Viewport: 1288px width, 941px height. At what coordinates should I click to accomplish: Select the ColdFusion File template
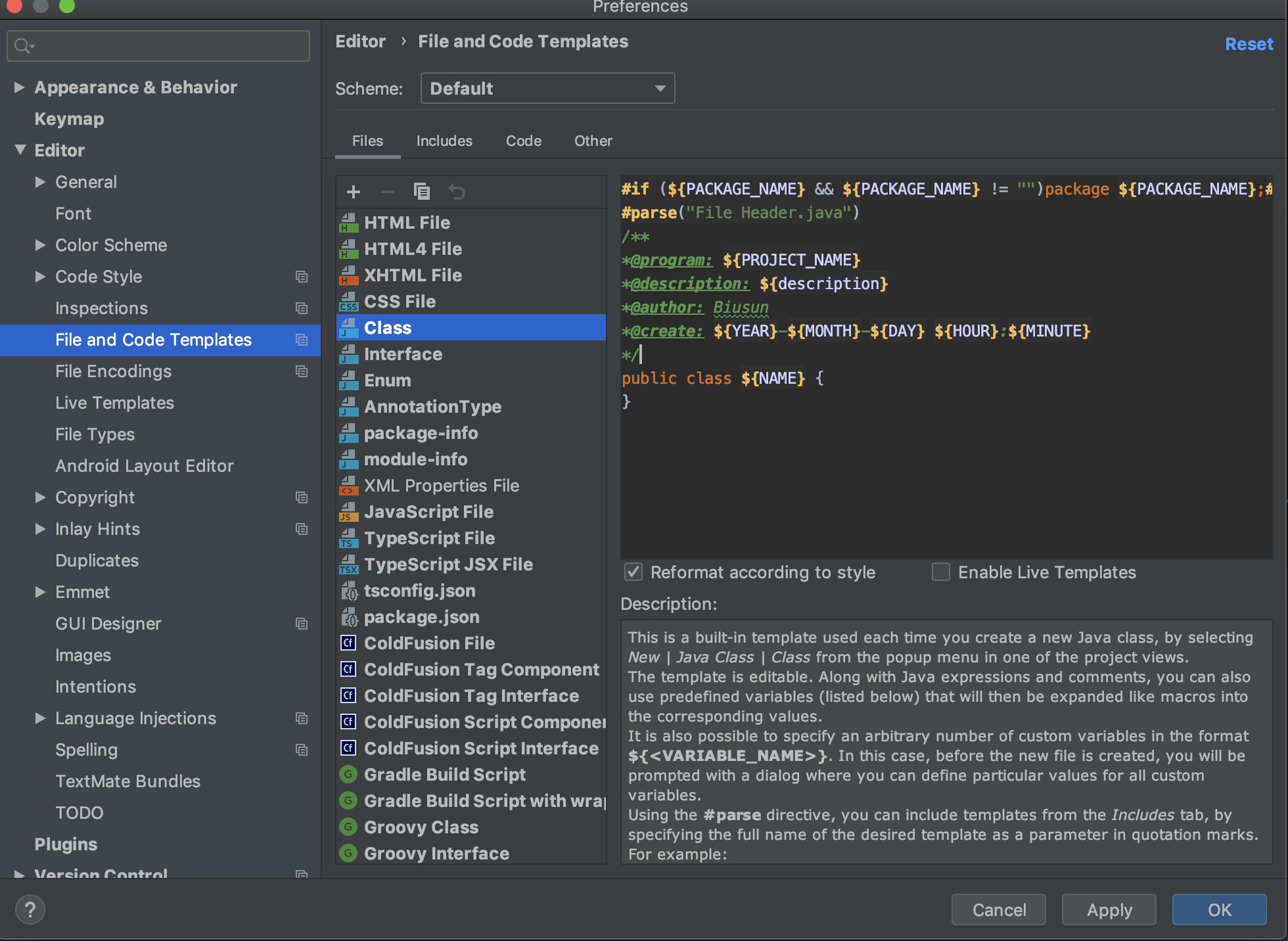(429, 643)
